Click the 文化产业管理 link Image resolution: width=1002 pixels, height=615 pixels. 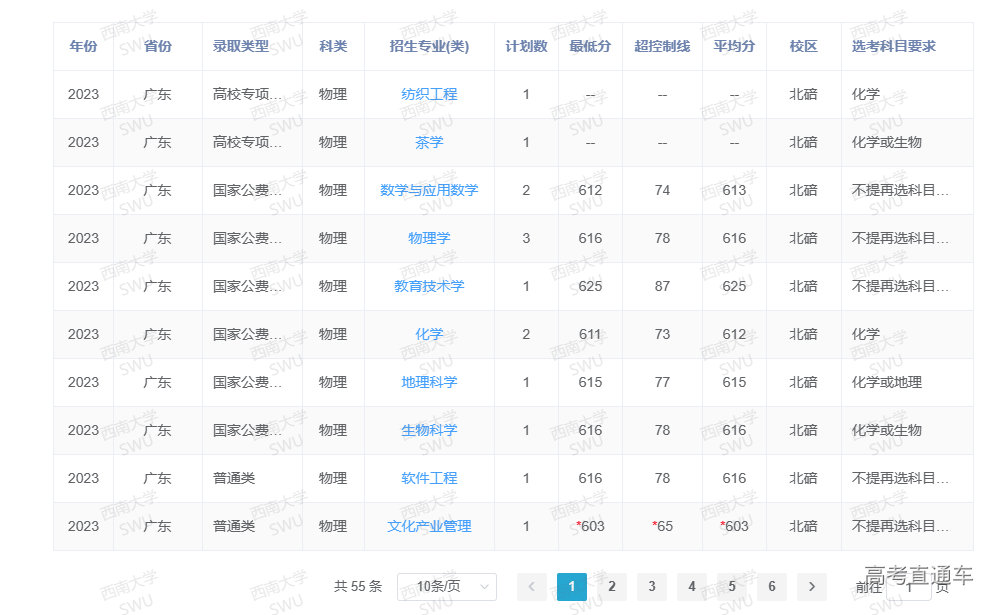click(429, 526)
